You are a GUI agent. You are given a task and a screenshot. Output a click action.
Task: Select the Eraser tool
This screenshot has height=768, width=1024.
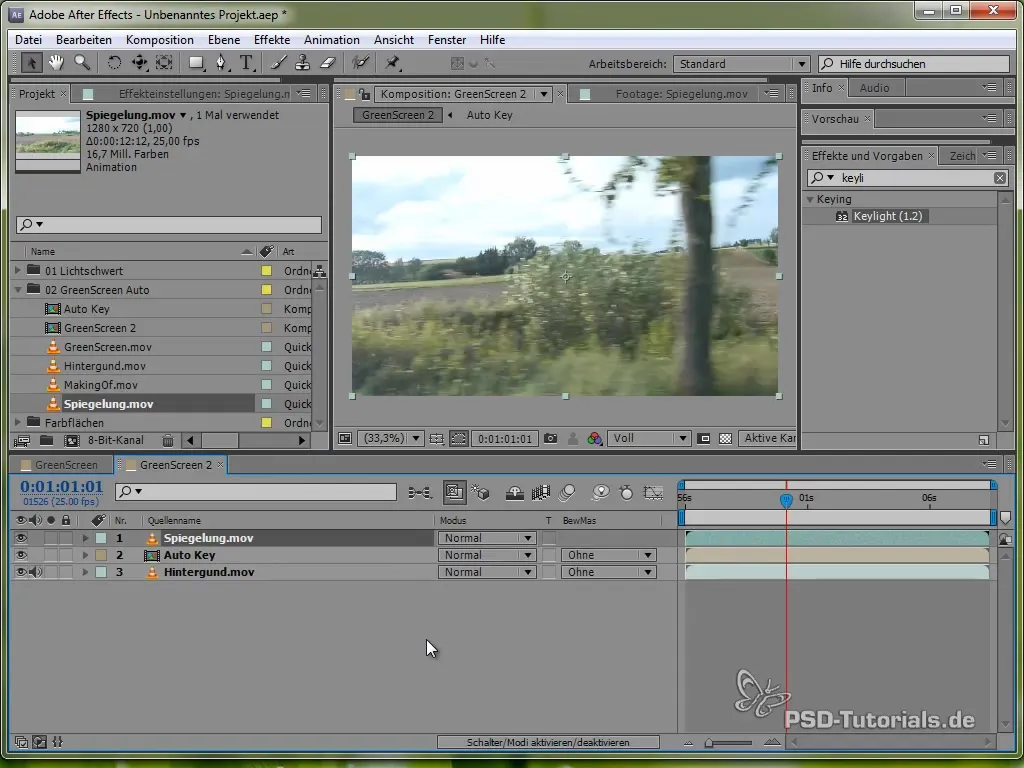pos(328,63)
